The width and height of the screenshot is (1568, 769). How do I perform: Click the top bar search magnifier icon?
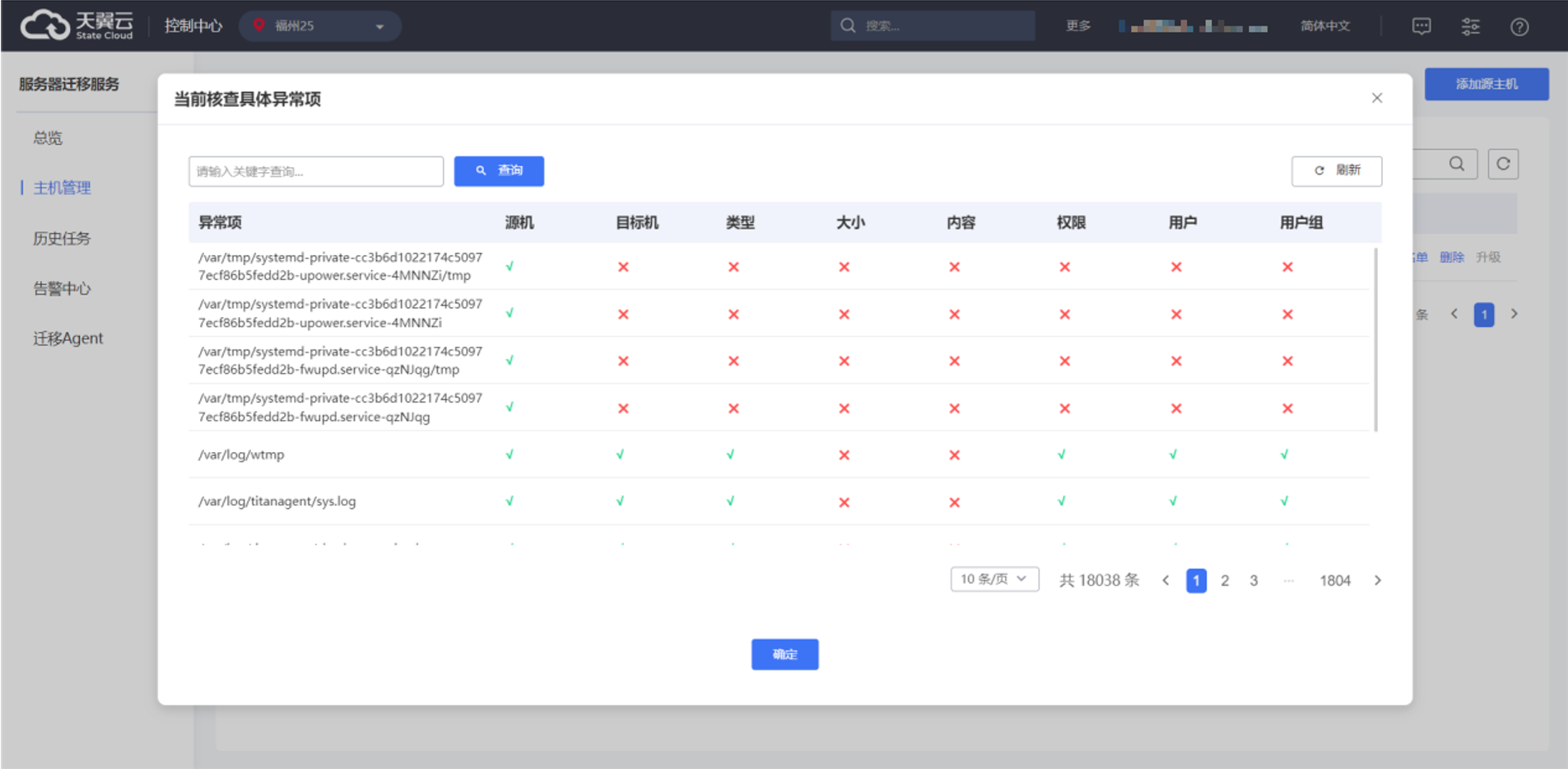coord(848,26)
